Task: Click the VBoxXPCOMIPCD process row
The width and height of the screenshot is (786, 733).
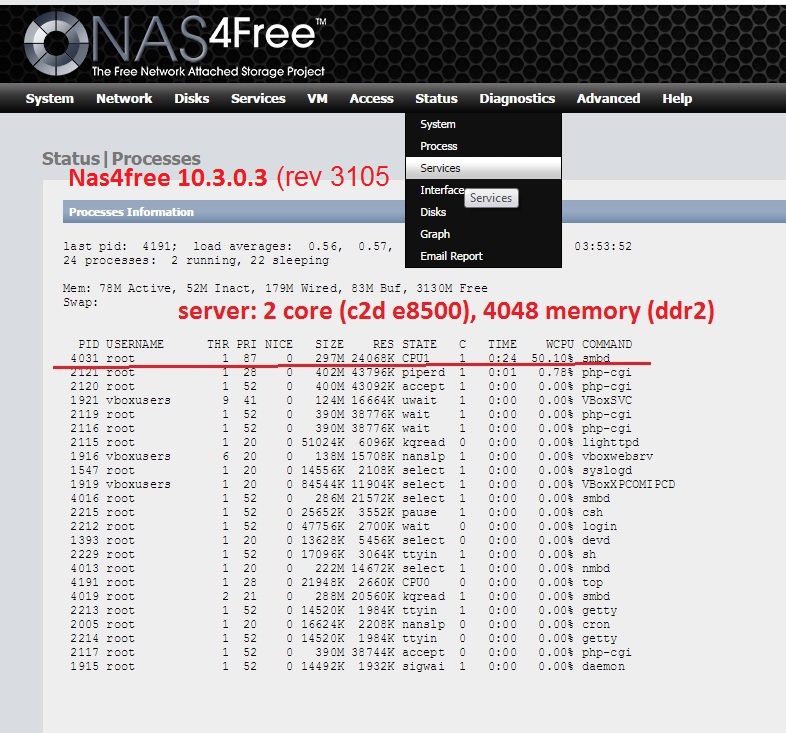Action: 372,484
